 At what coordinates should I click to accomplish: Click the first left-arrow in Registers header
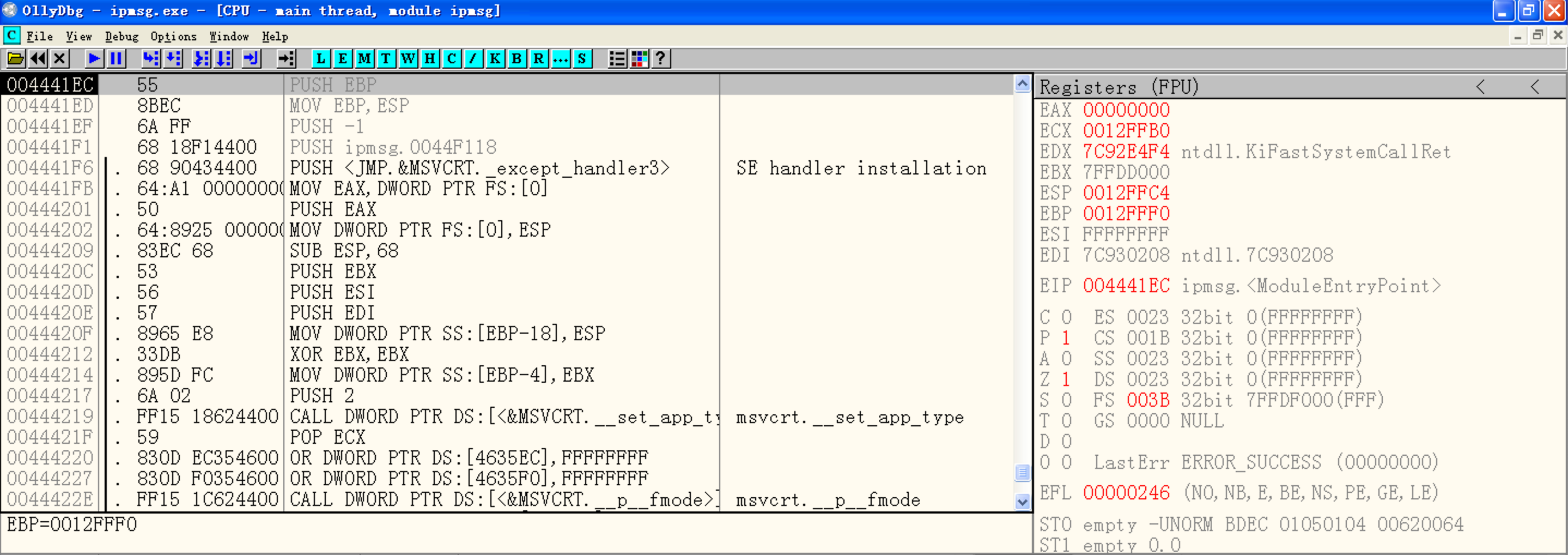click(1480, 87)
